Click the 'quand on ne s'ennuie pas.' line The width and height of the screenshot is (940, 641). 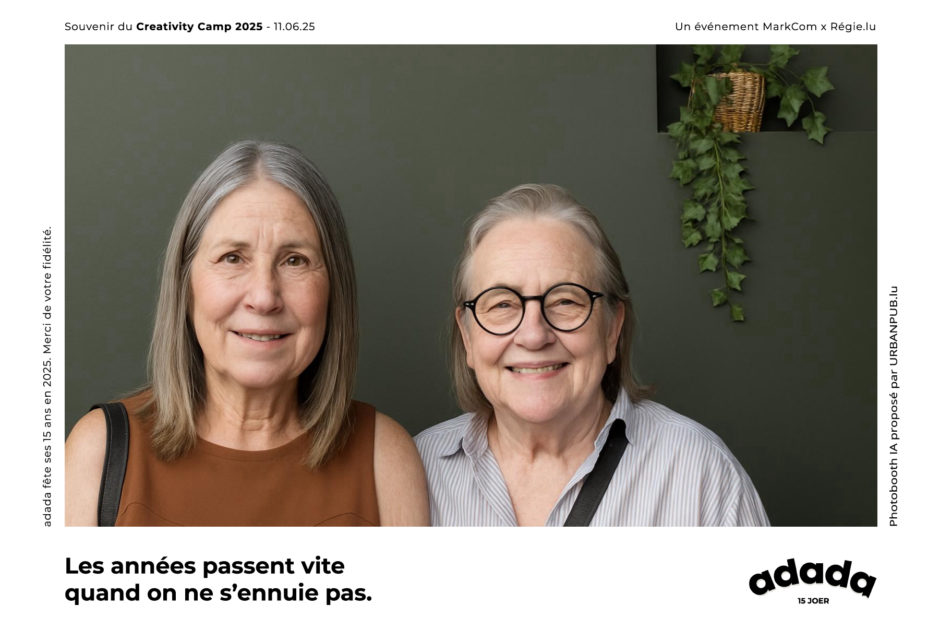[218, 593]
